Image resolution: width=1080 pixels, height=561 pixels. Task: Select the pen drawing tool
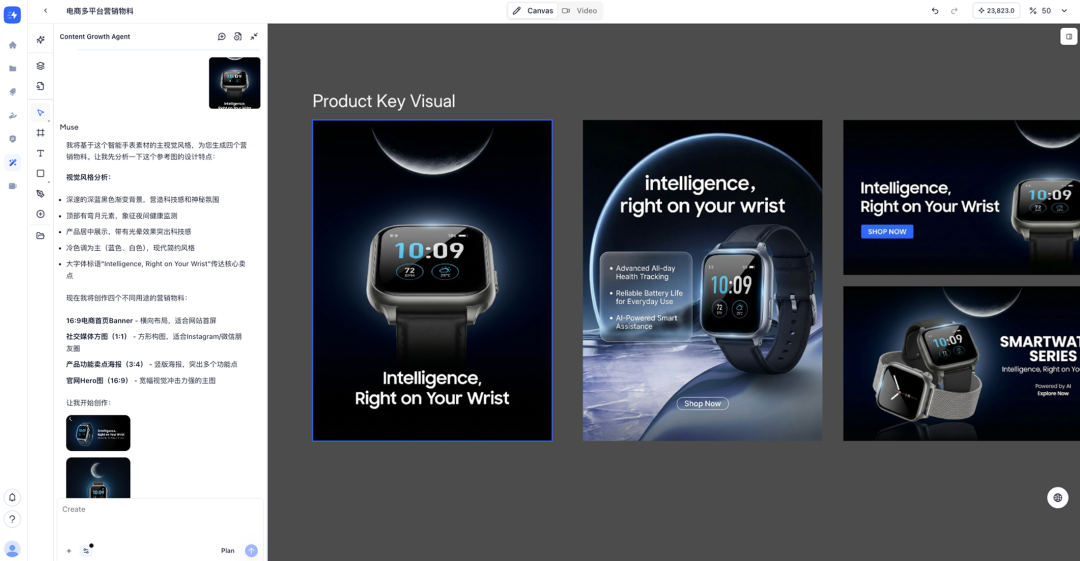pyautogui.click(x=41, y=194)
